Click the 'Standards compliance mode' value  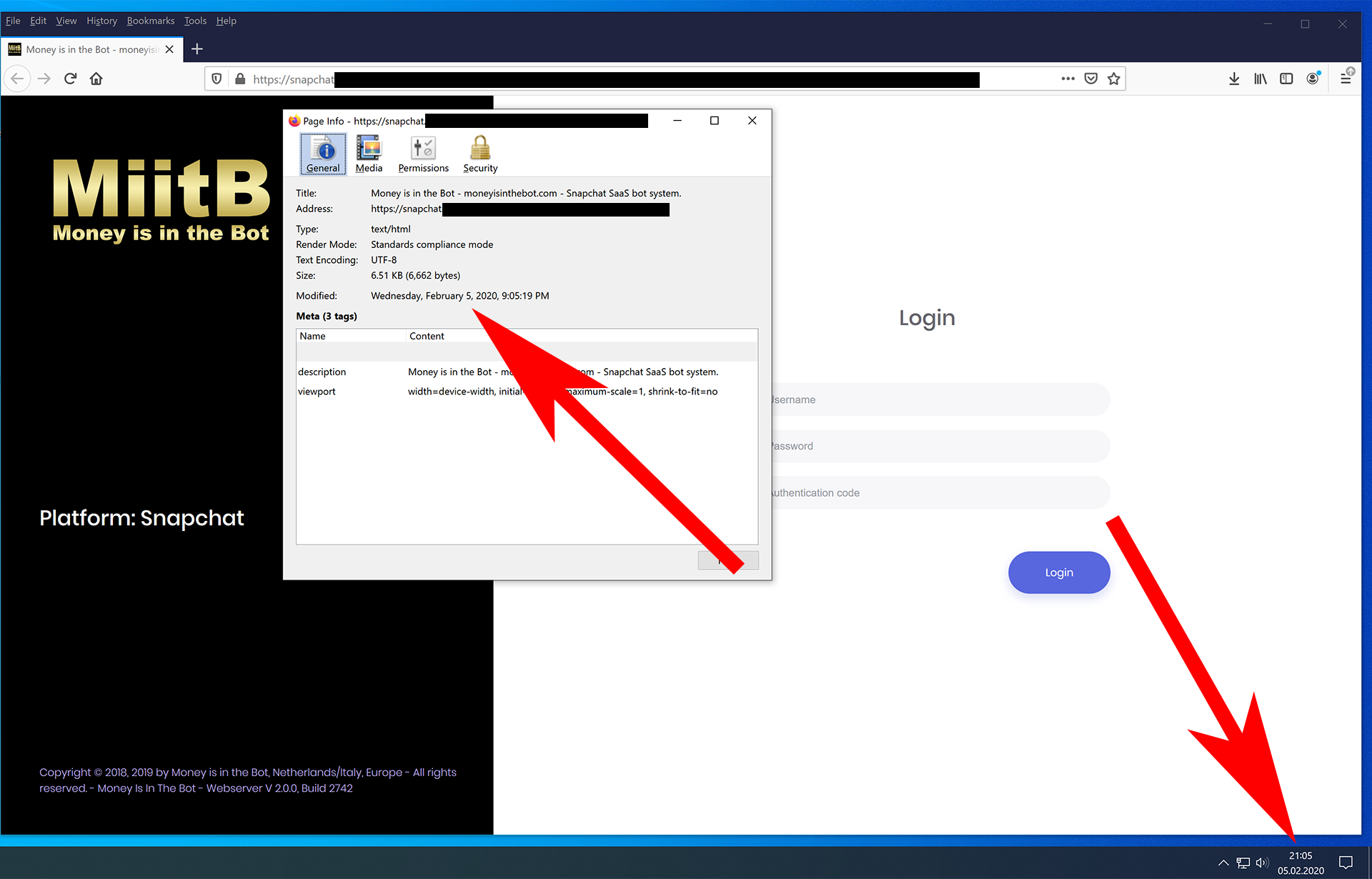tap(432, 244)
